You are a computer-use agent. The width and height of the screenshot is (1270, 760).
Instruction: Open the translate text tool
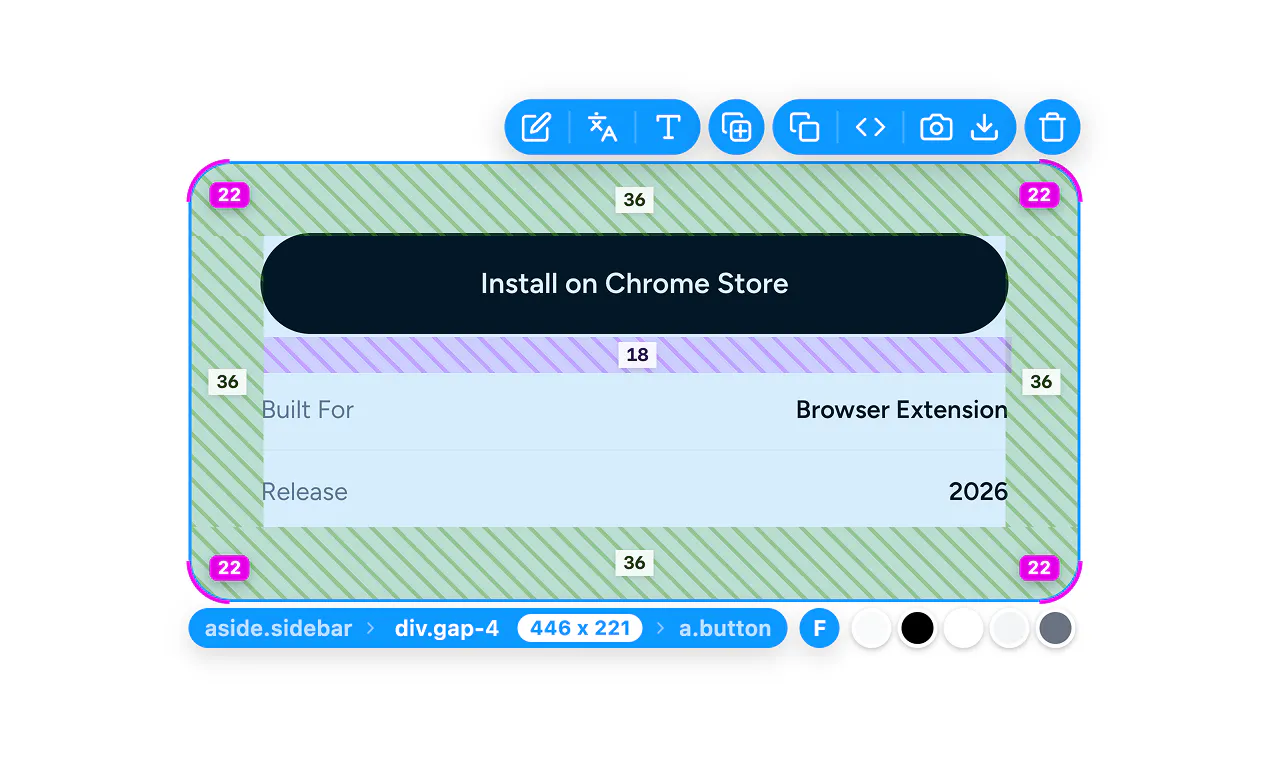[602, 127]
